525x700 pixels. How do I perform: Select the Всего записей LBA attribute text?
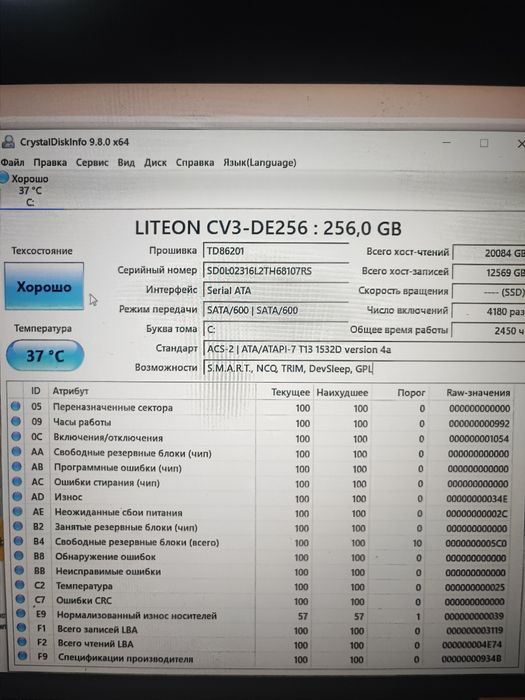(97, 629)
